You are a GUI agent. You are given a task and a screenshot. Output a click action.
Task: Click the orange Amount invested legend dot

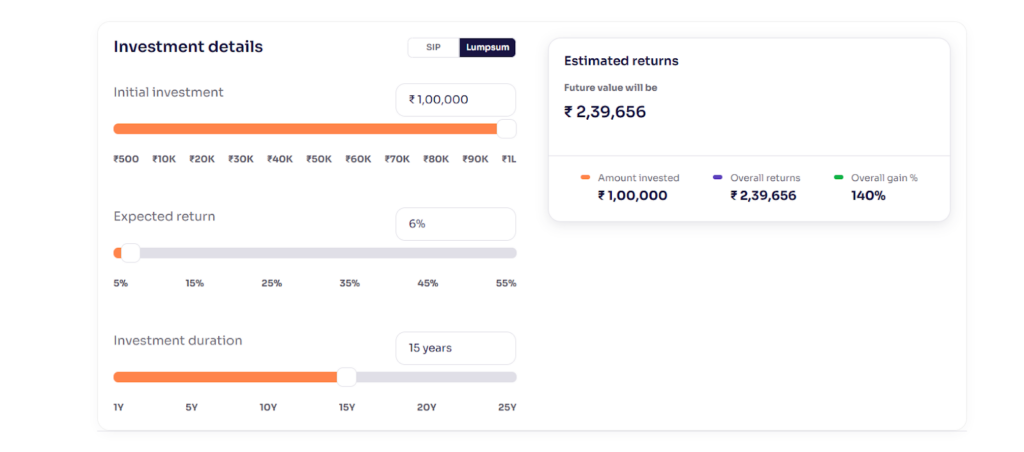click(585, 177)
